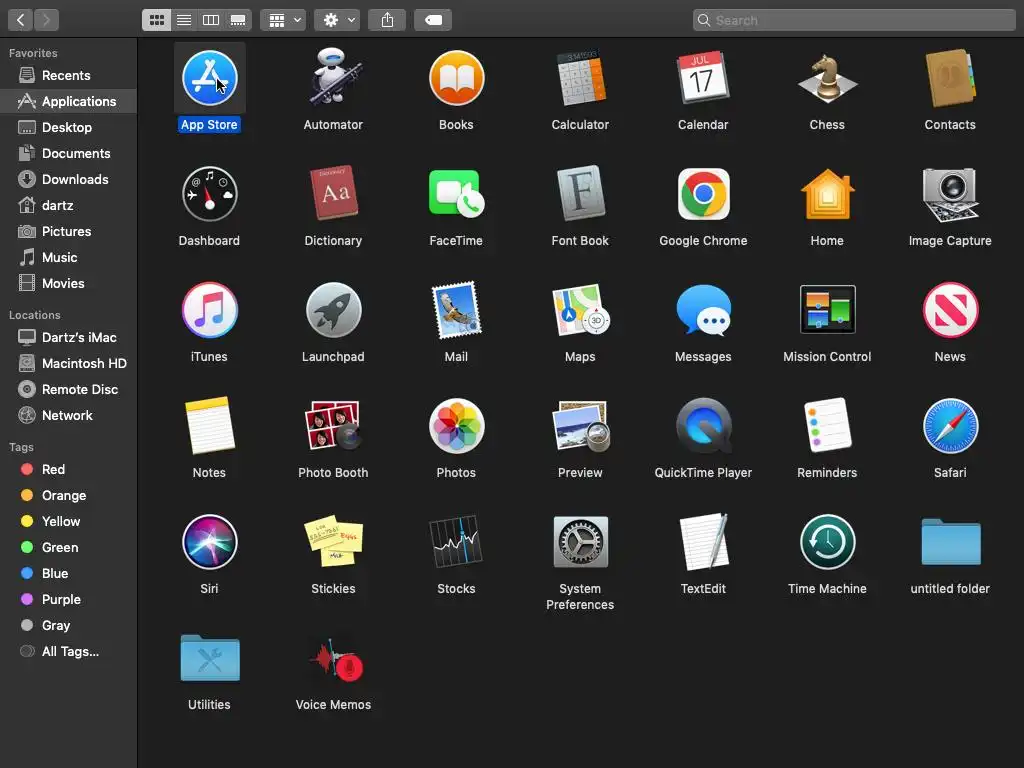Open Desktop in the sidebar
1024x768 pixels.
coord(69,127)
